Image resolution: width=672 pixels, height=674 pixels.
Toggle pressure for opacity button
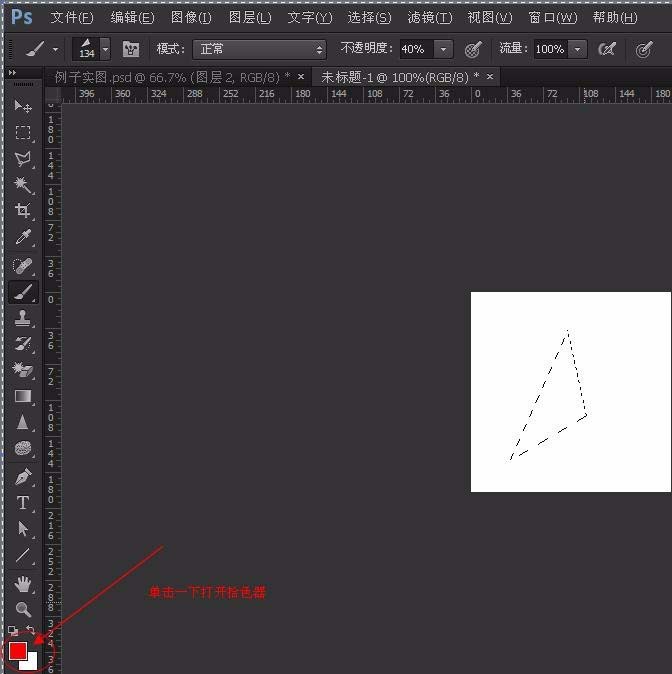[x=473, y=49]
